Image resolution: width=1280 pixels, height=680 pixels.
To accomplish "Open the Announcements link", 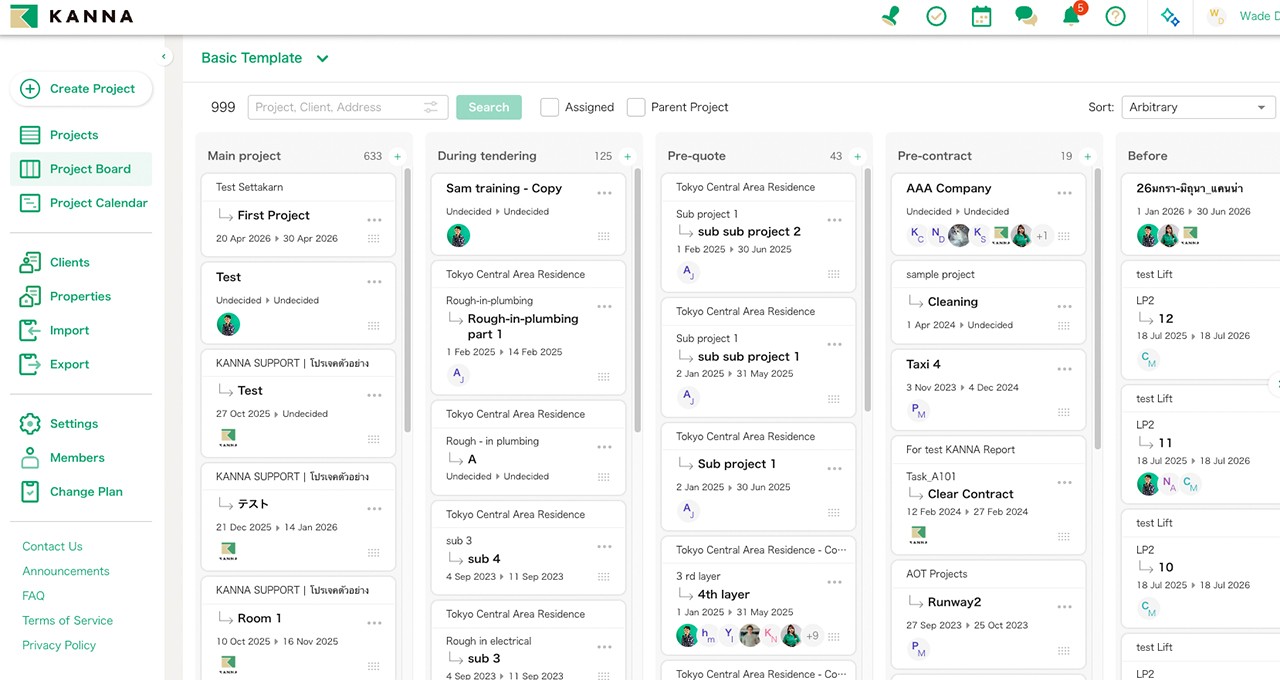I will point(66,571).
